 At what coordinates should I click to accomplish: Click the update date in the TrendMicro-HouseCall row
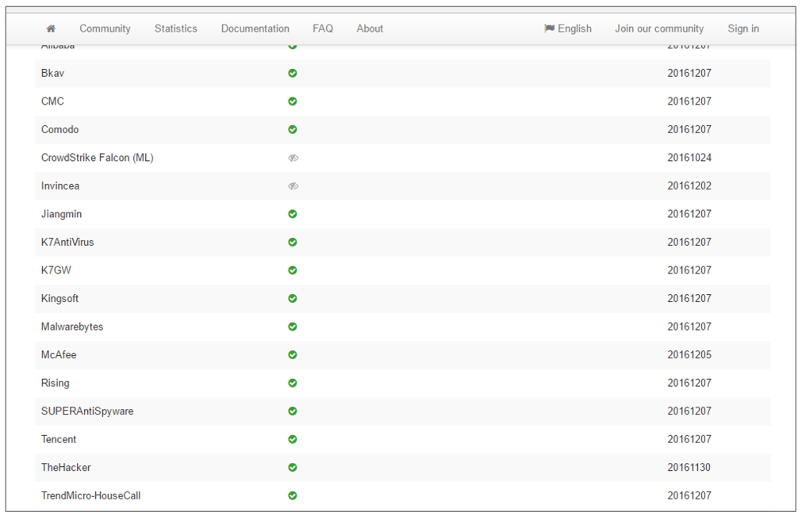point(689,495)
